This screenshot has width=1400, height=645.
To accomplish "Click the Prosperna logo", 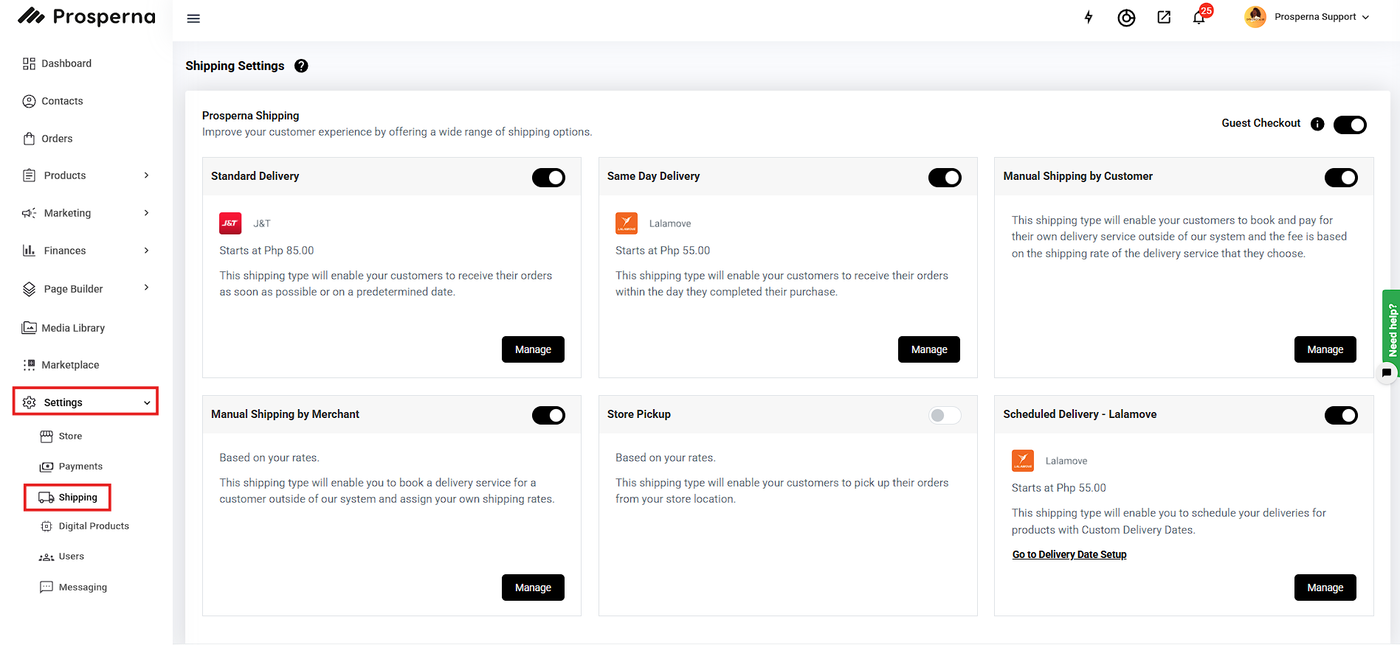I will (86, 17).
